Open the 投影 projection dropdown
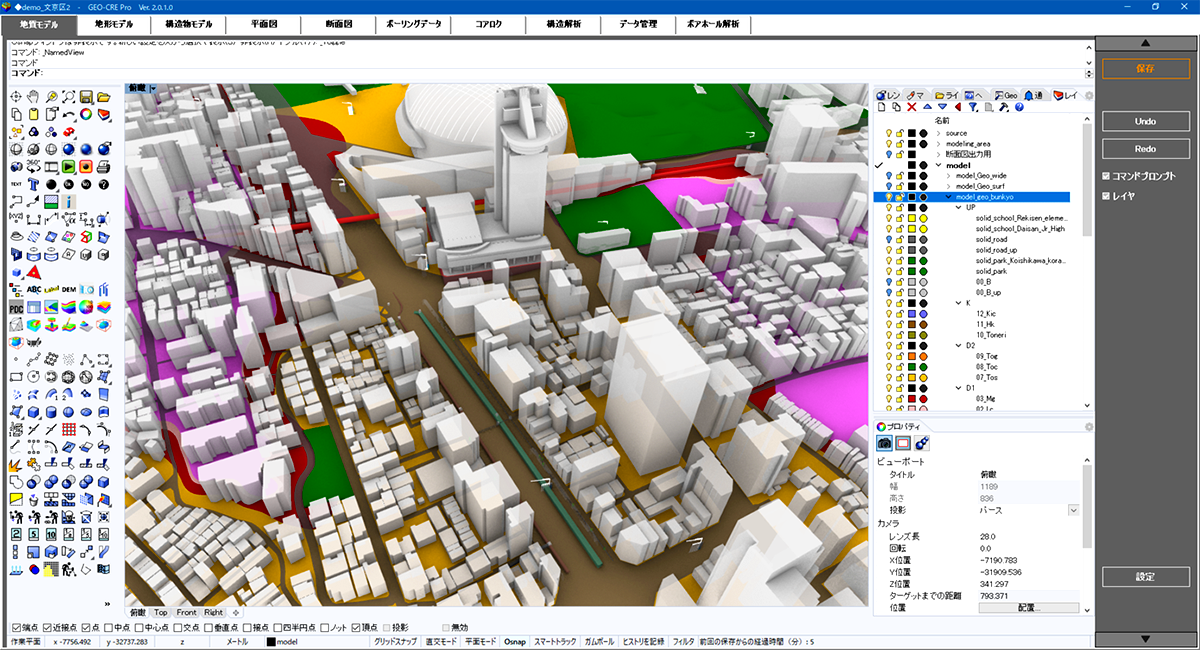Image resolution: width=1200 pixels, height=650 pixels. [x=1073, y=510]
